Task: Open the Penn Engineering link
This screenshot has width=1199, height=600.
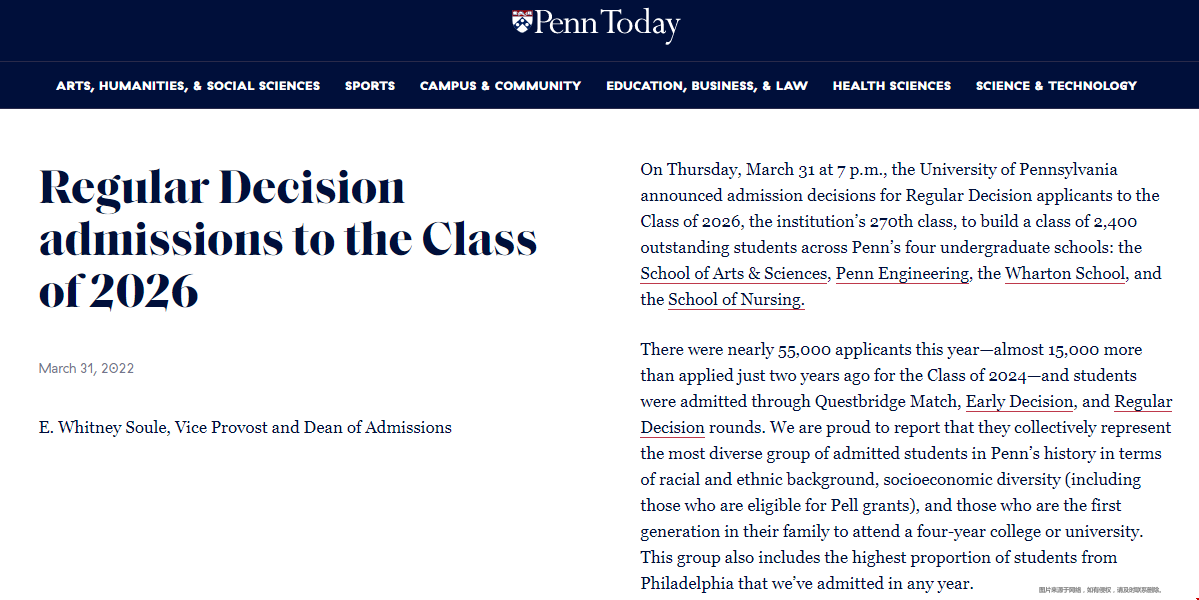Action: [902, 274]
